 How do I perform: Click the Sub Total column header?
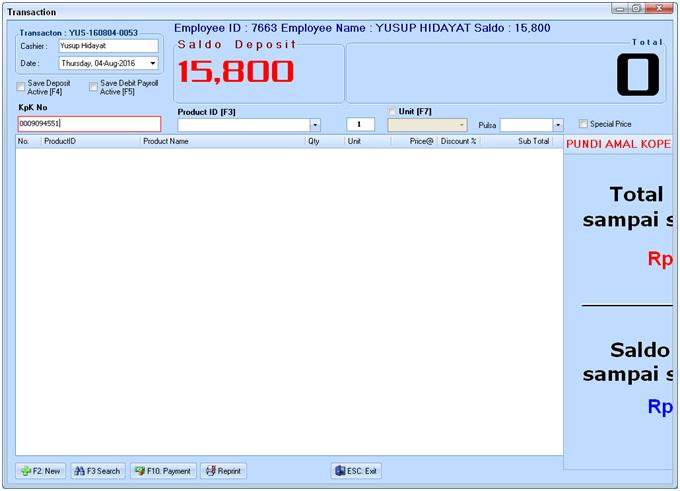pyautogui.click(x=532, y=142)
